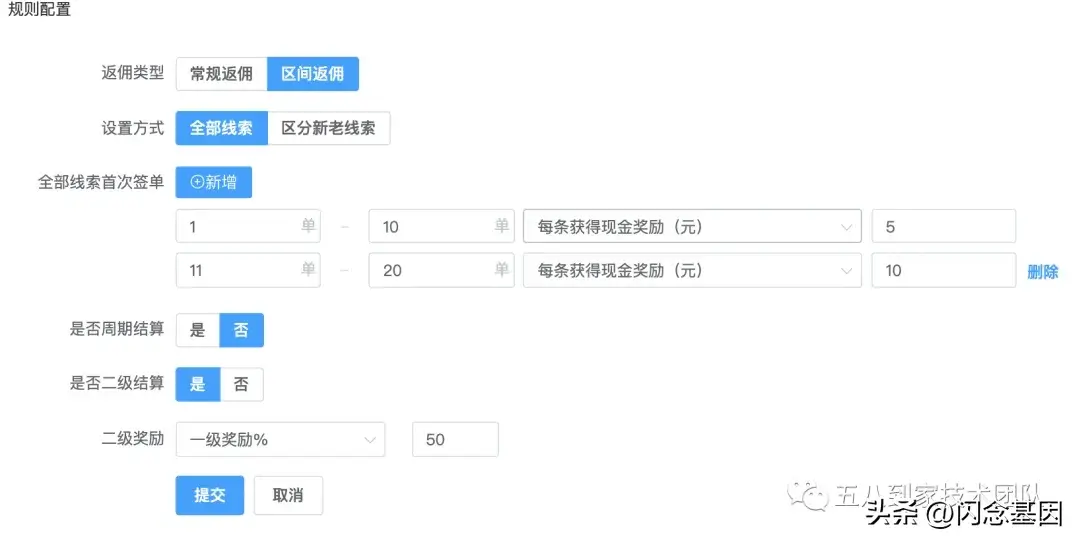The height and width of the screenshot is (543, 1080).
Task: Click chevron arrow of first reward dropdown
Action: pyautogui.click(x=846, y=227)
